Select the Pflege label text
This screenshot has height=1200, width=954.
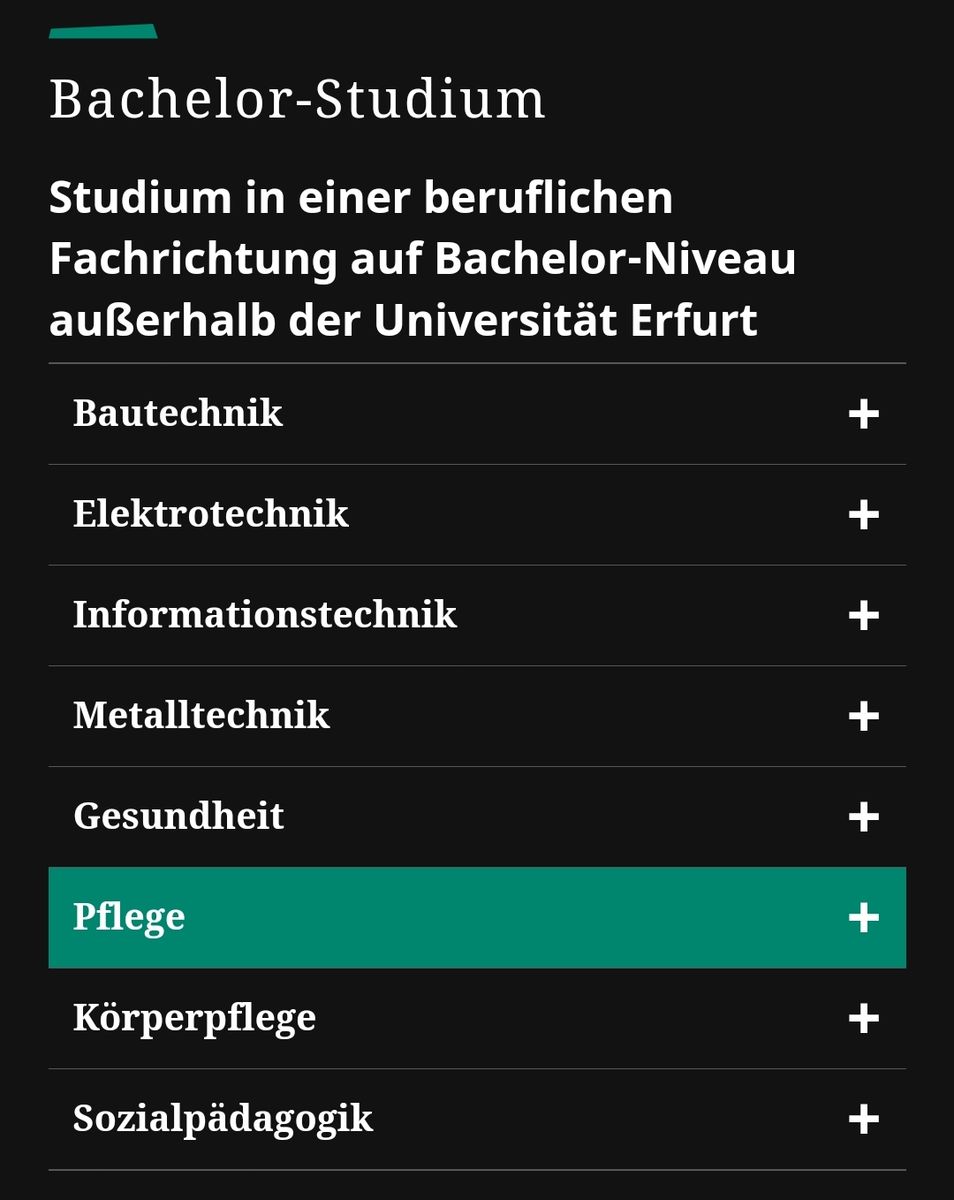pos(129,918)
